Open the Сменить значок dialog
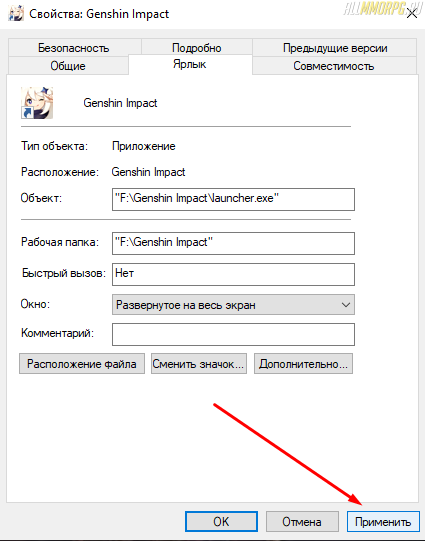 click(199, 364)
